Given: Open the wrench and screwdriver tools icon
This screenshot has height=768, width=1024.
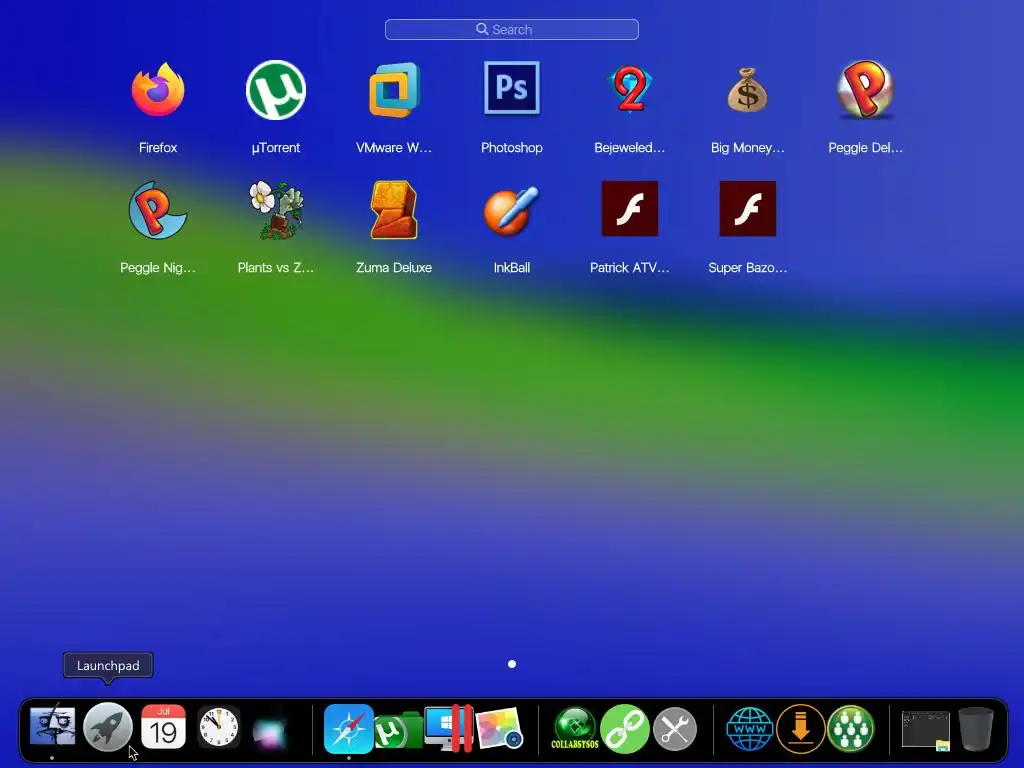Looking at the screenshot, I should [675, 729].
